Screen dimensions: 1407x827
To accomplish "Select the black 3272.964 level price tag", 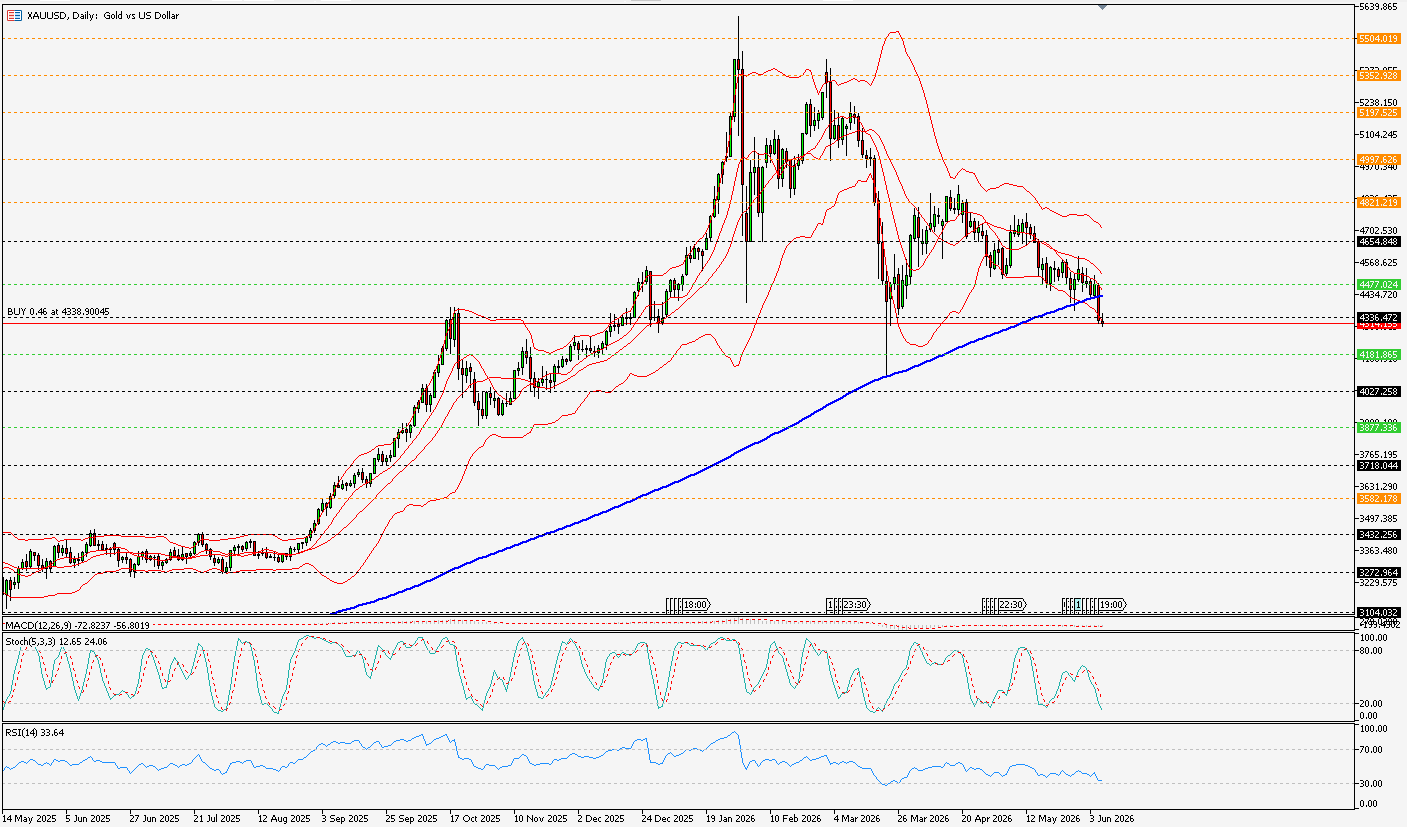I will (1381, 572).
